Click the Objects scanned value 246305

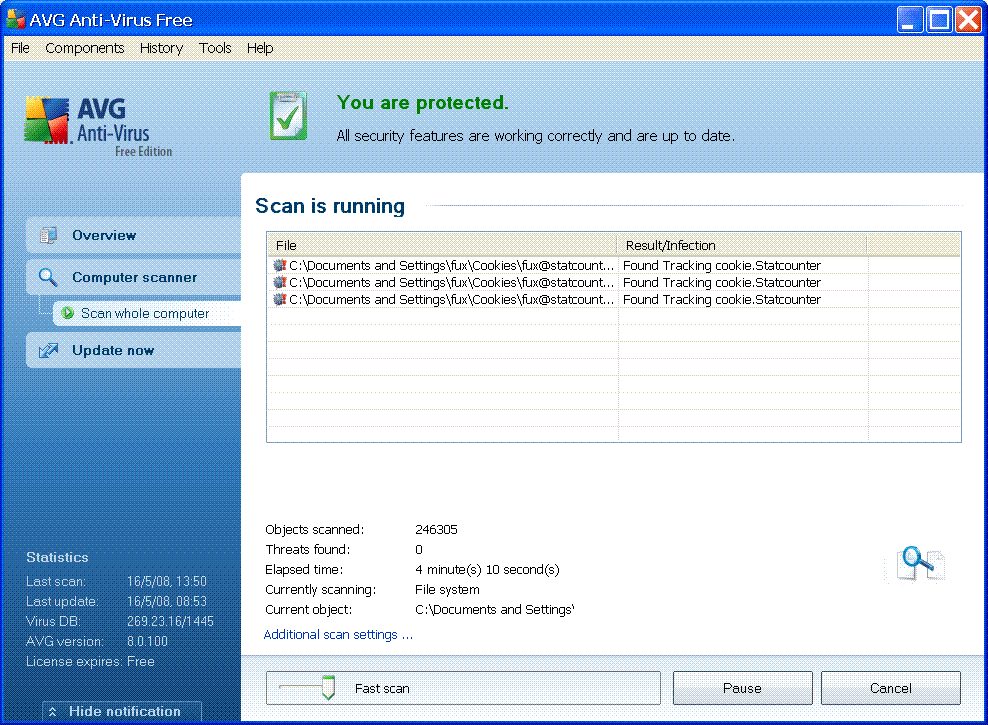pos(436,529)
